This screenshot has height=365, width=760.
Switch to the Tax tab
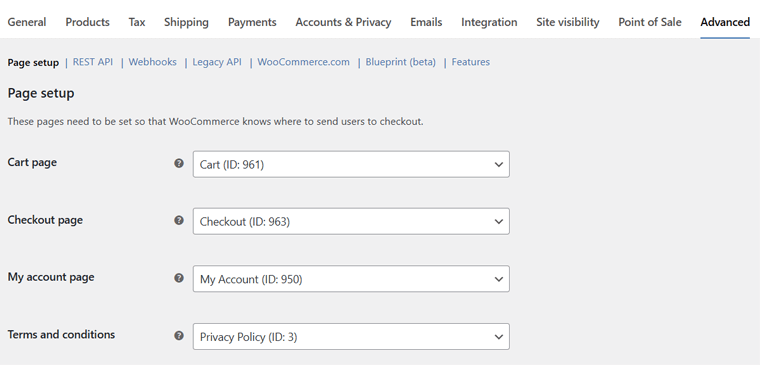[x=137, y=22]
